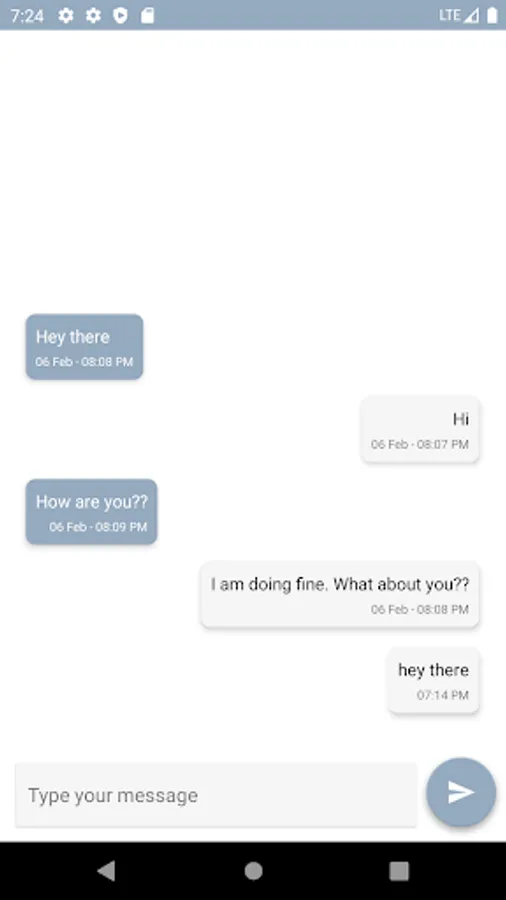
Task: Tap the 07:14 PM timestamp
Action: click(x=443, y=695)
